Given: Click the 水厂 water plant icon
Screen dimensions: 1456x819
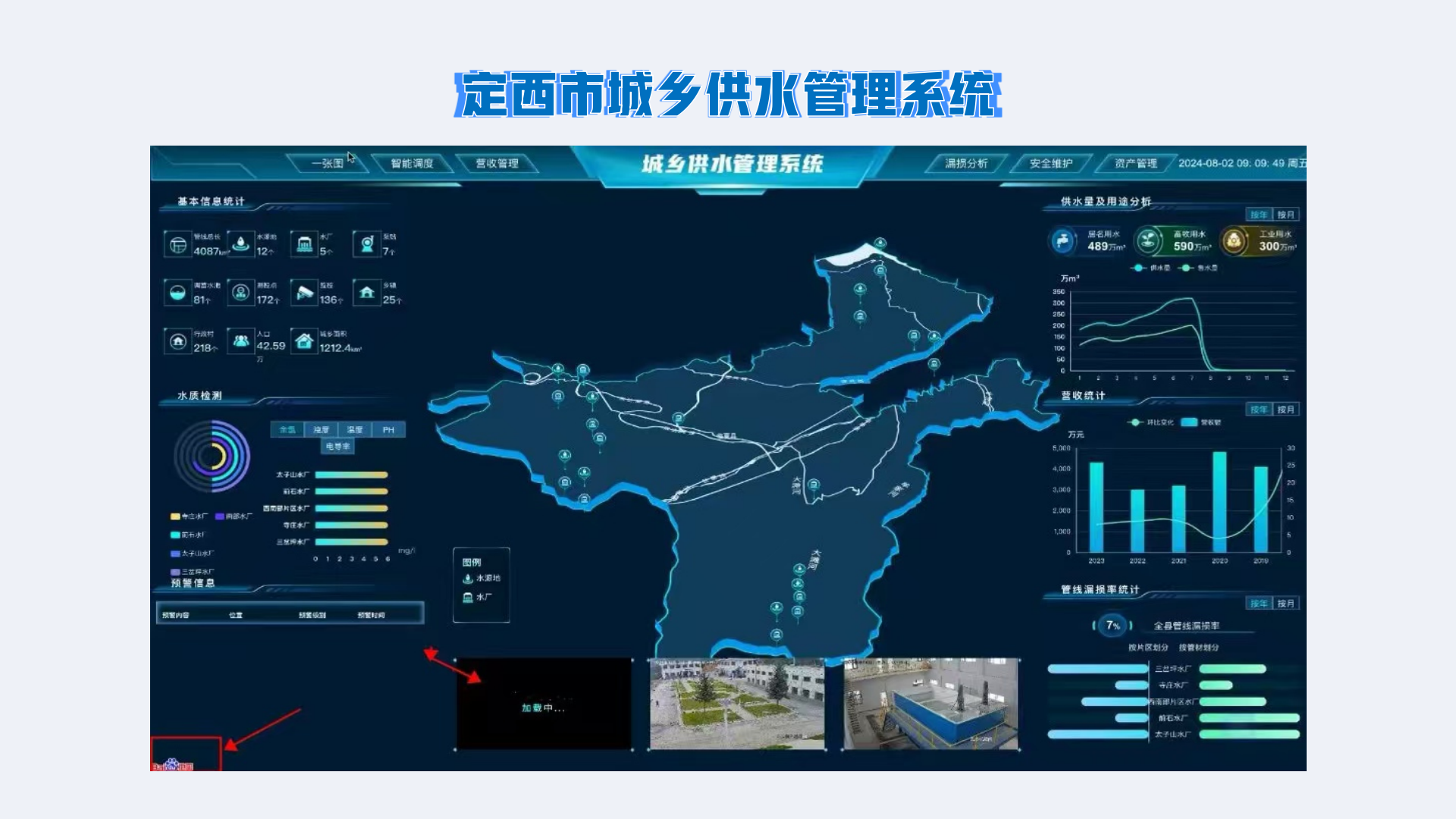Looking at the screenshot, I should pos(304,244).
